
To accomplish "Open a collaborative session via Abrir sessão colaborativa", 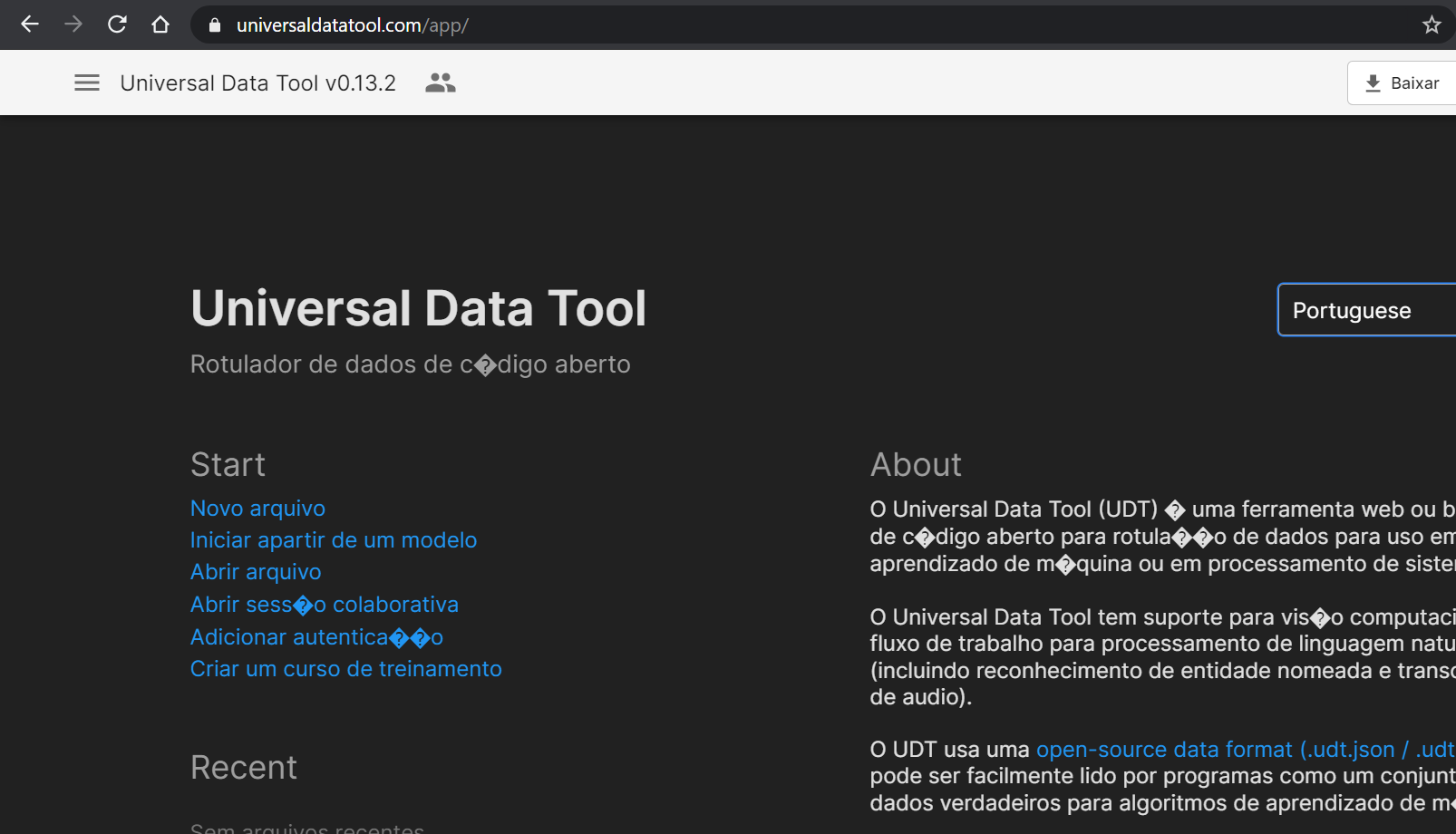I will point(324,604).
